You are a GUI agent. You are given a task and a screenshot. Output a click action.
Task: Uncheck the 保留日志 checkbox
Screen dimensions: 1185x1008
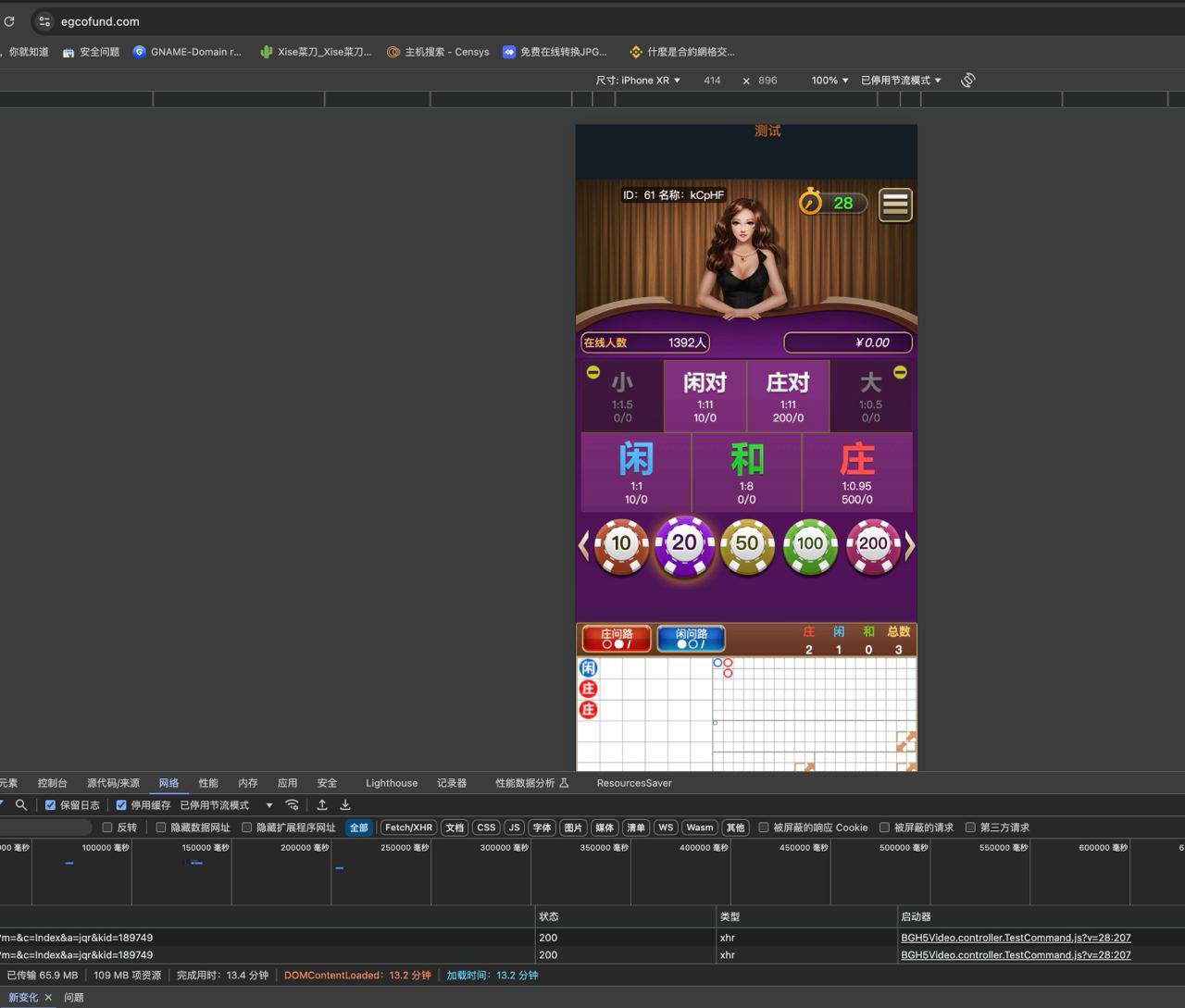(x=51, y=805)
